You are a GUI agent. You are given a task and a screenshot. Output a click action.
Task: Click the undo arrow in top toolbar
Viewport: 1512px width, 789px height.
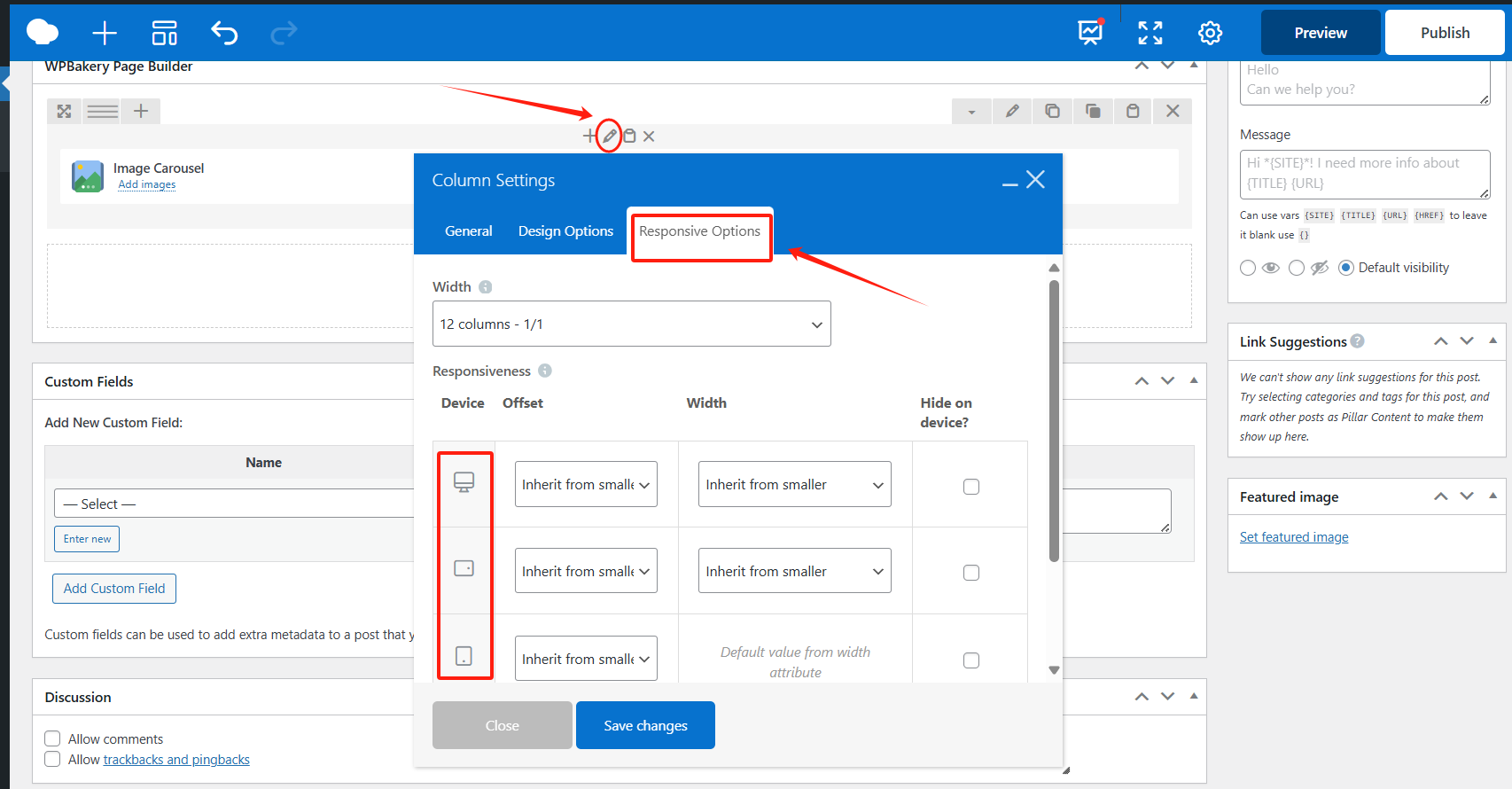point(224,33)
